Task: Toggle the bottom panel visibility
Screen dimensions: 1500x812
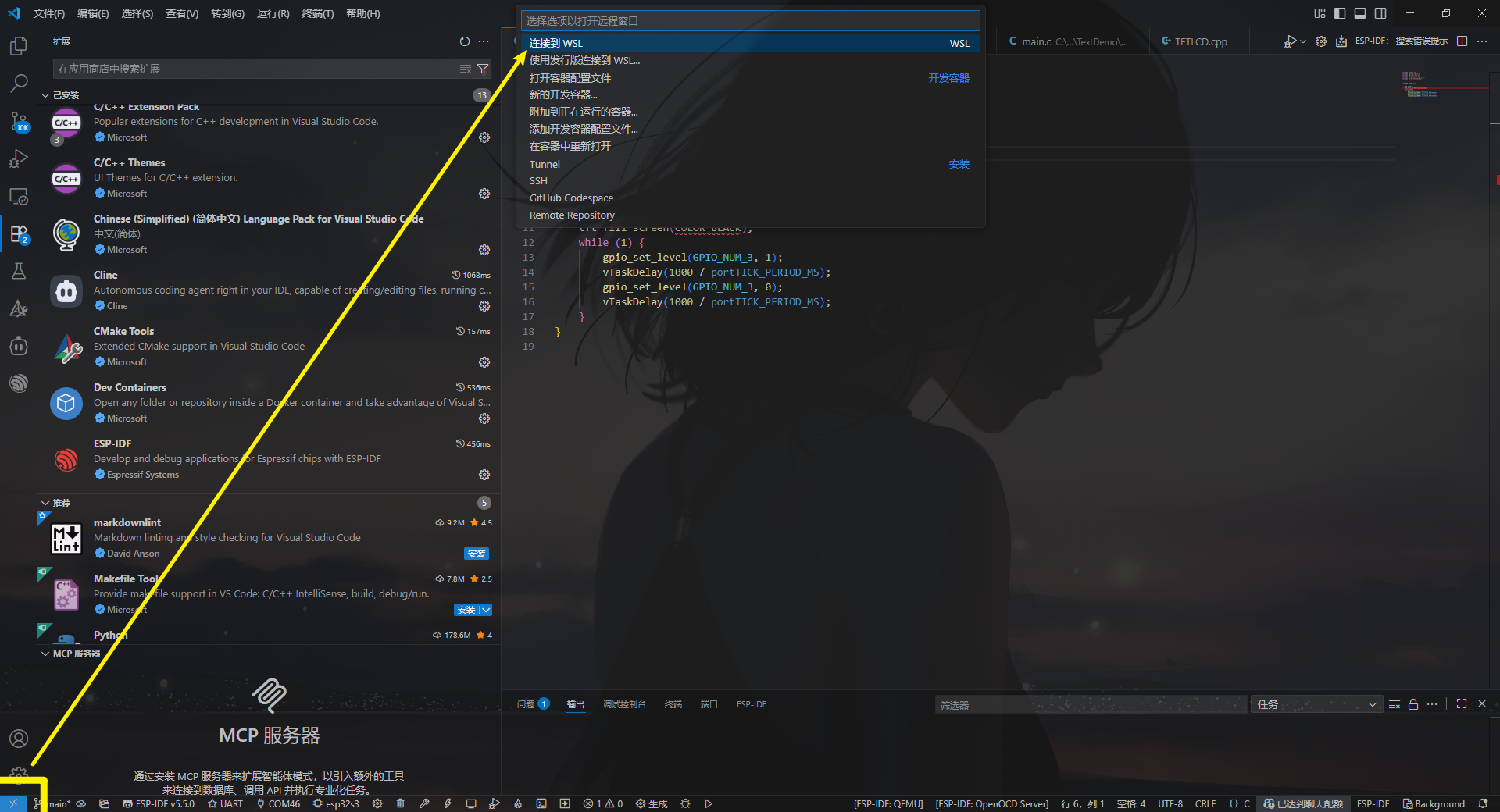Action: pyautogui.click(x=1360, y=13)
